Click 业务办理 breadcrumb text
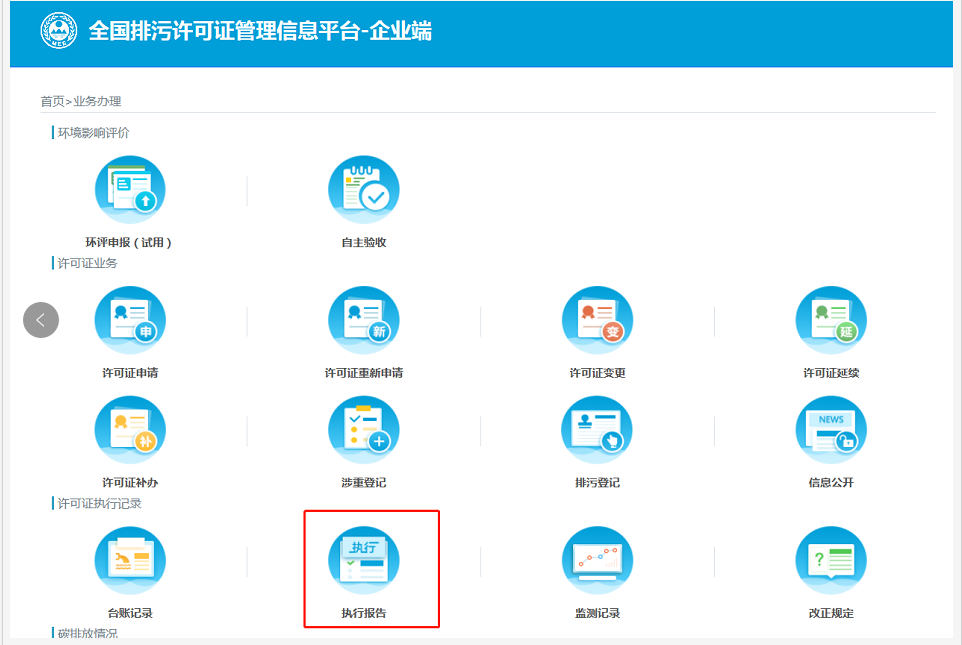Image resolution: width=962 pixels, height=645 pixels. point(97,101)
